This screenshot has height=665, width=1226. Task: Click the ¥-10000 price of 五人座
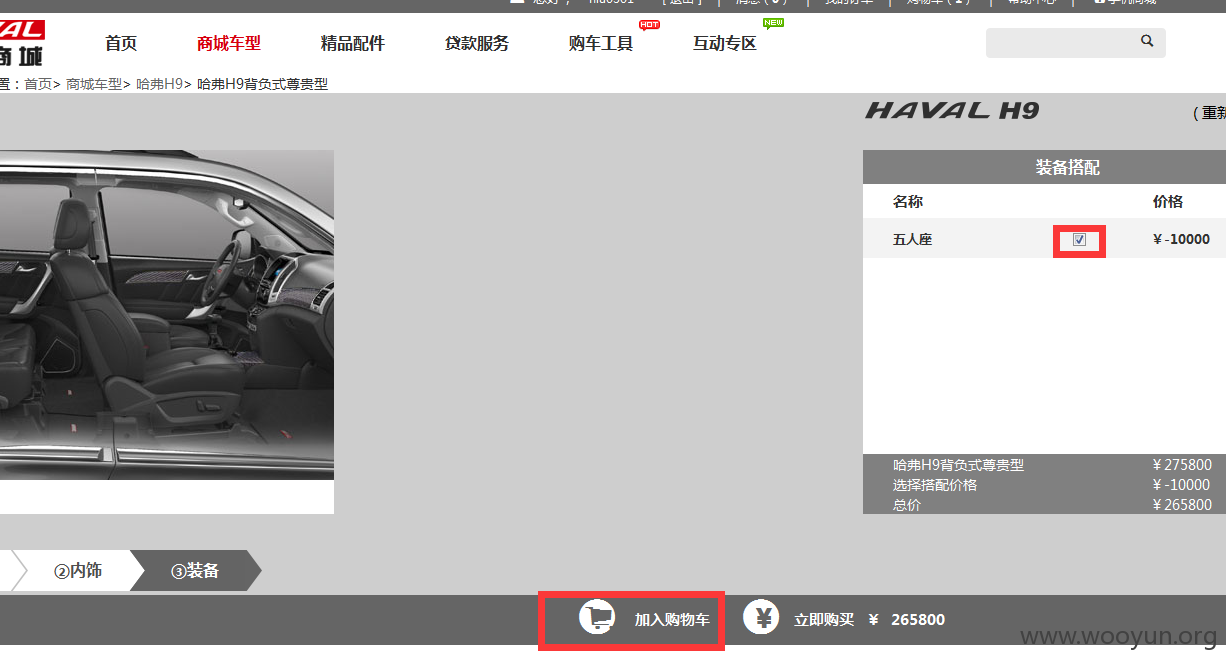coord(1181,240)
